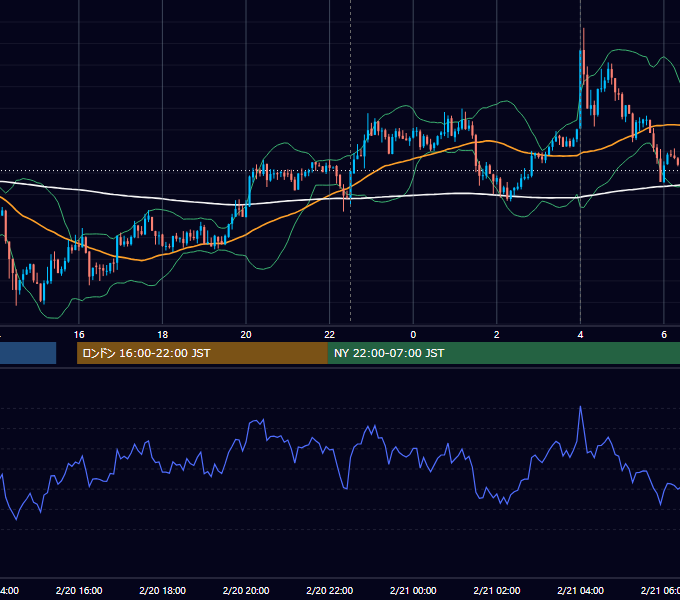Click the 2/20 18:00 date label
The width and height of the screenshot is (680, 600).
coord(163,590)
